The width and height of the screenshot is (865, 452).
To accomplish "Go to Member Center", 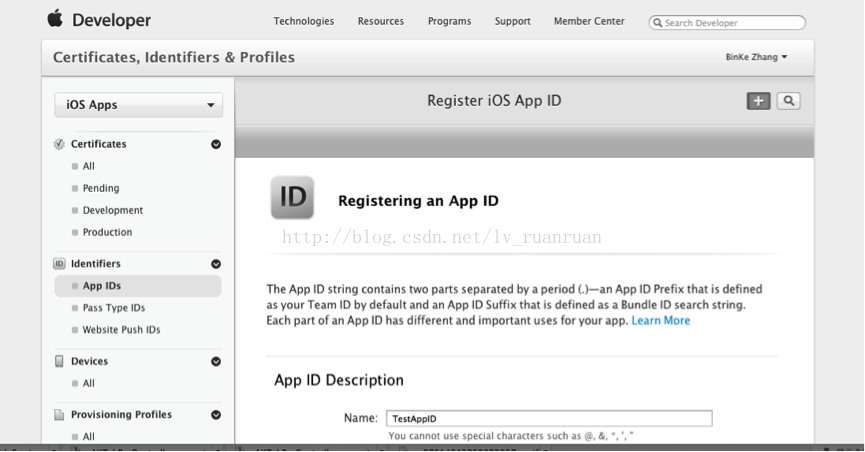I will (589, 21).
